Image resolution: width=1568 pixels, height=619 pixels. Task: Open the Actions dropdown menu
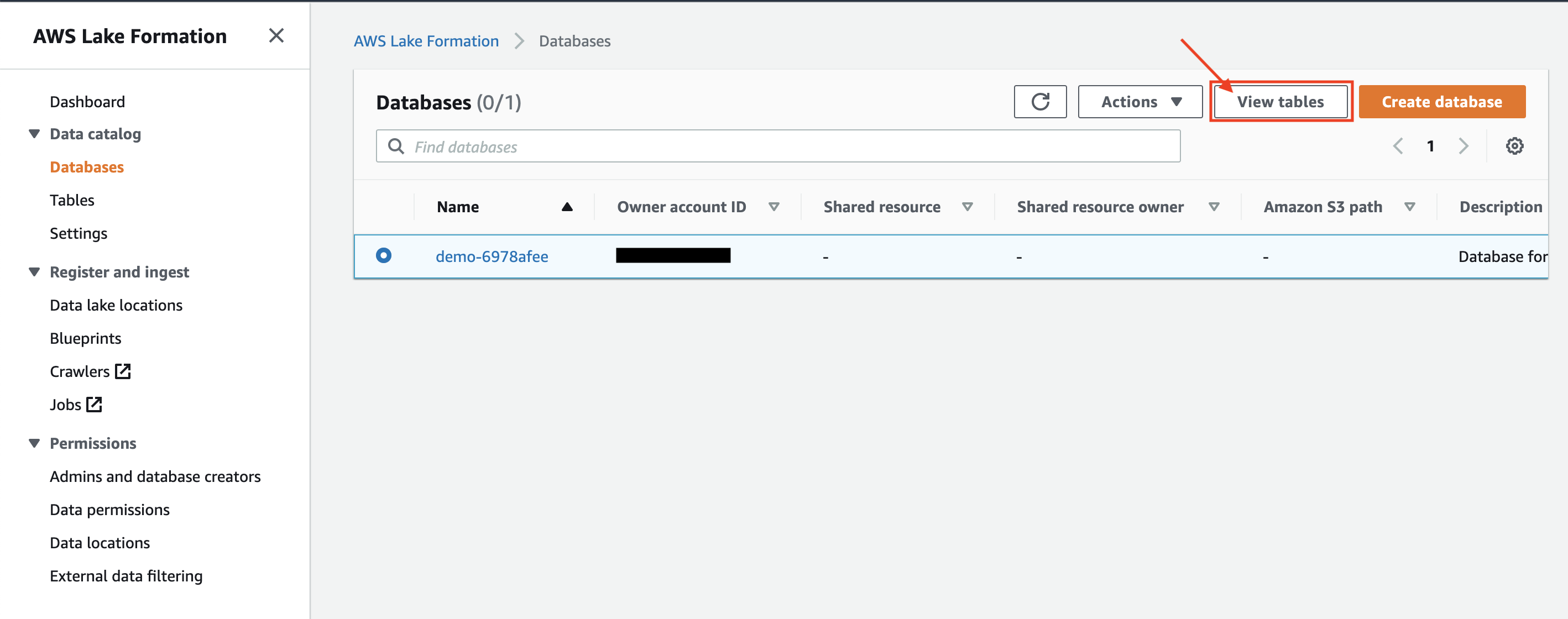(1139, 101)
